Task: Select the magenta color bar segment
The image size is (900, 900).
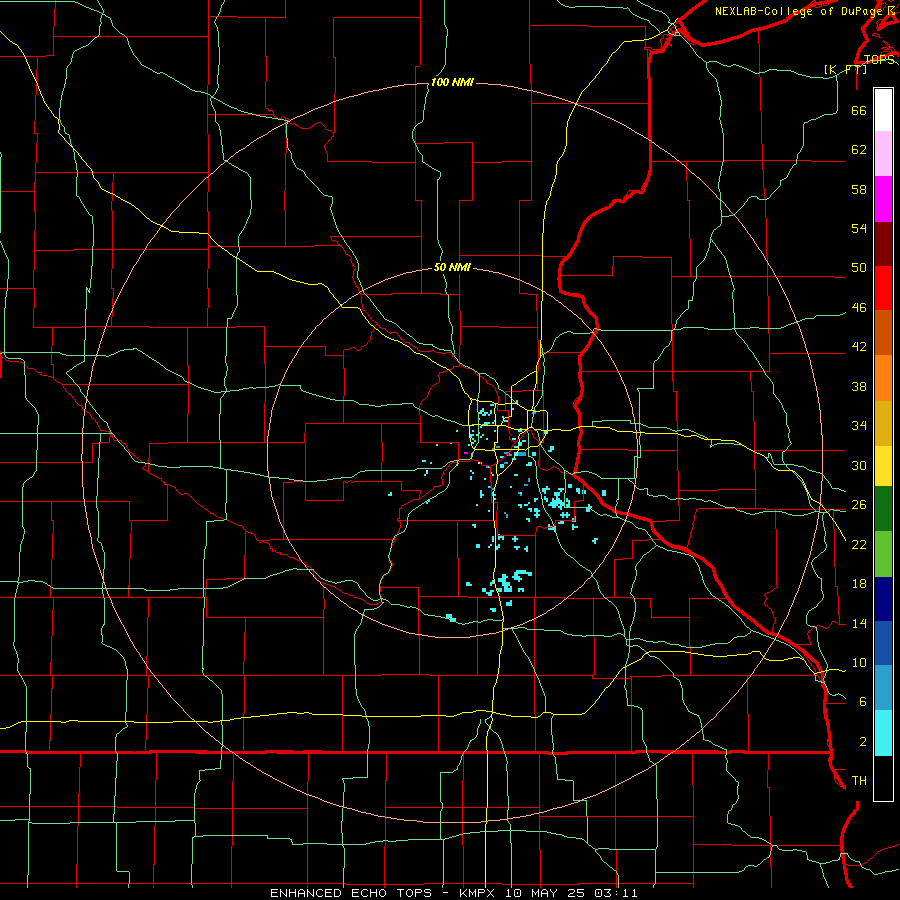Action: 883,199
